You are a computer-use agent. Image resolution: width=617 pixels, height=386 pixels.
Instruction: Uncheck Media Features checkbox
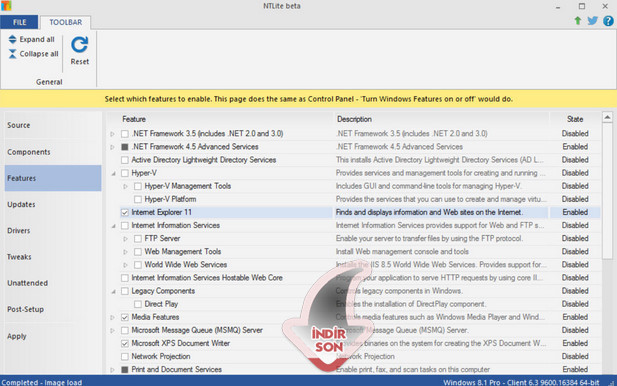(125, 317)
